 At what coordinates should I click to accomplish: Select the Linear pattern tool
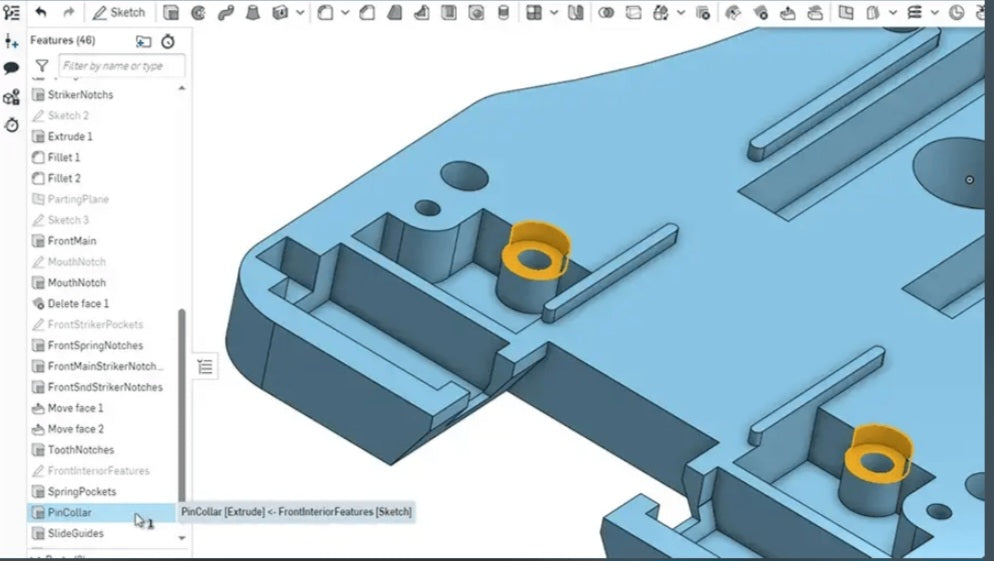point(534,13)
